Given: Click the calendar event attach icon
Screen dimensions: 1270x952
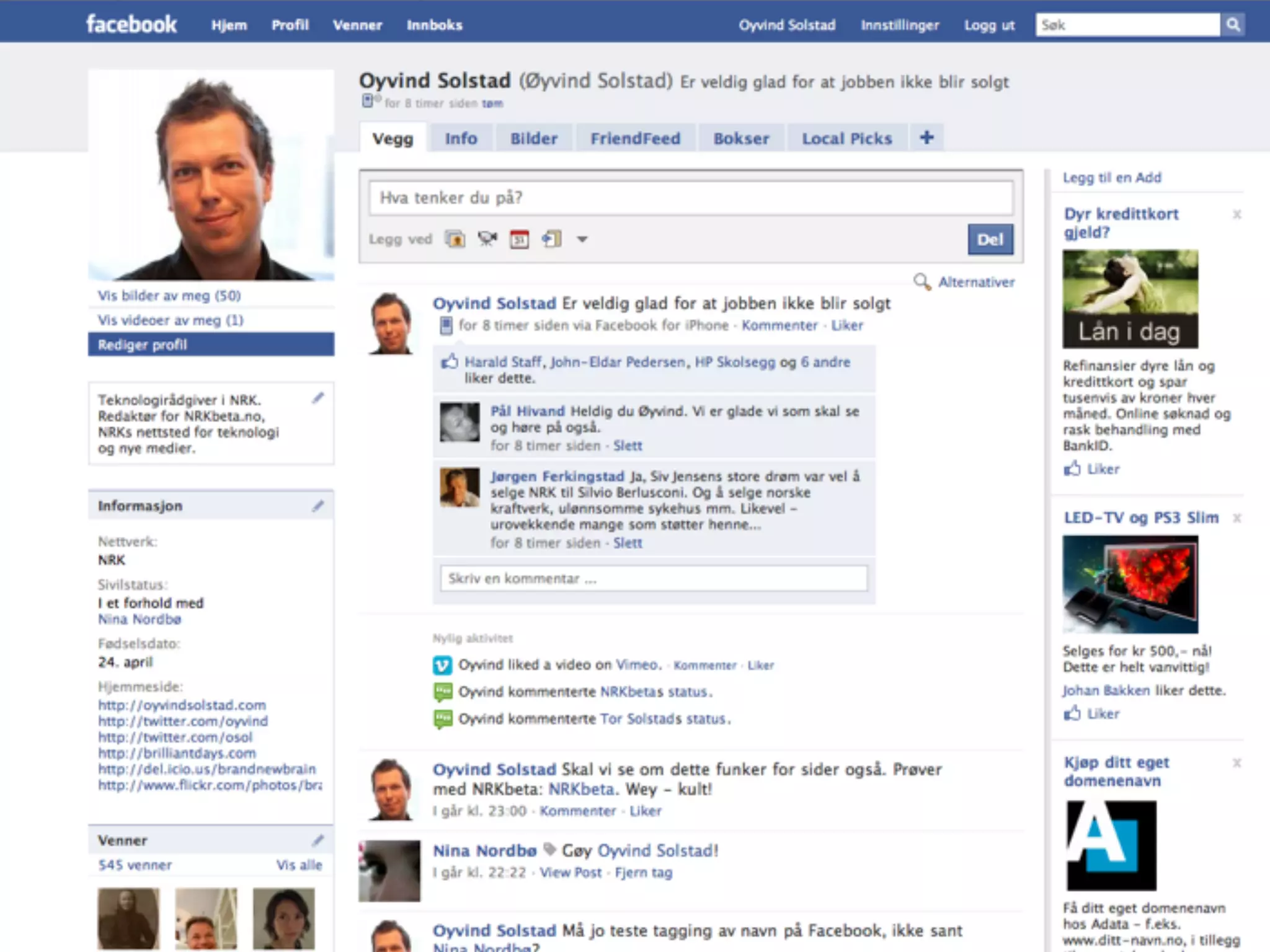Looking at the screenshot, I should coord(520,239).
